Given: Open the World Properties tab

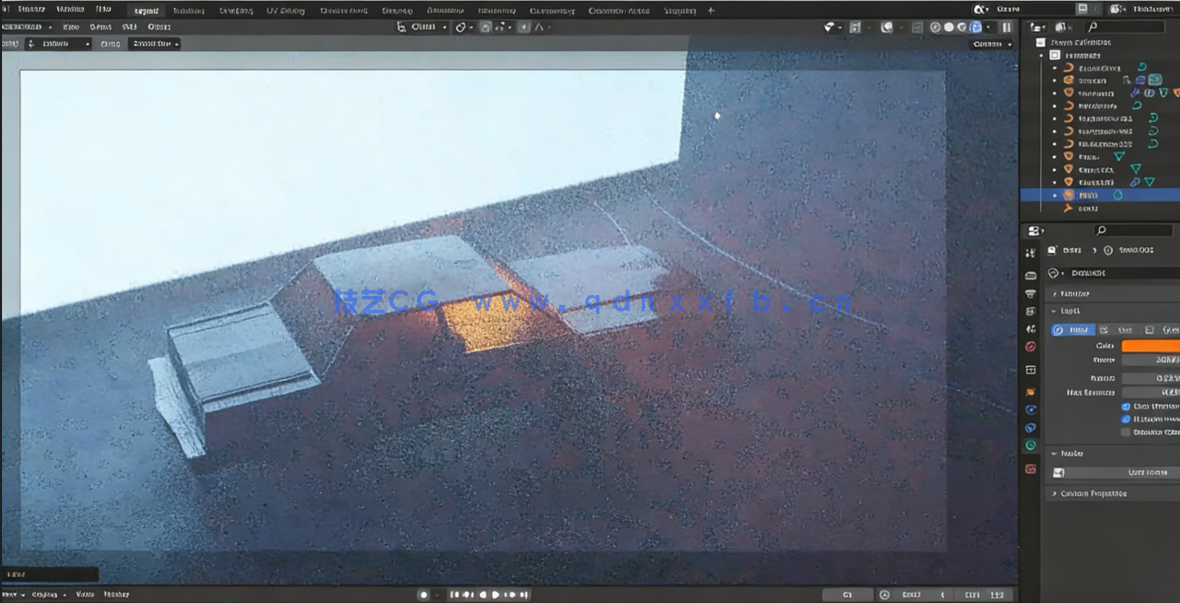Looking at the screenshot, I should tap(1030, 345).
